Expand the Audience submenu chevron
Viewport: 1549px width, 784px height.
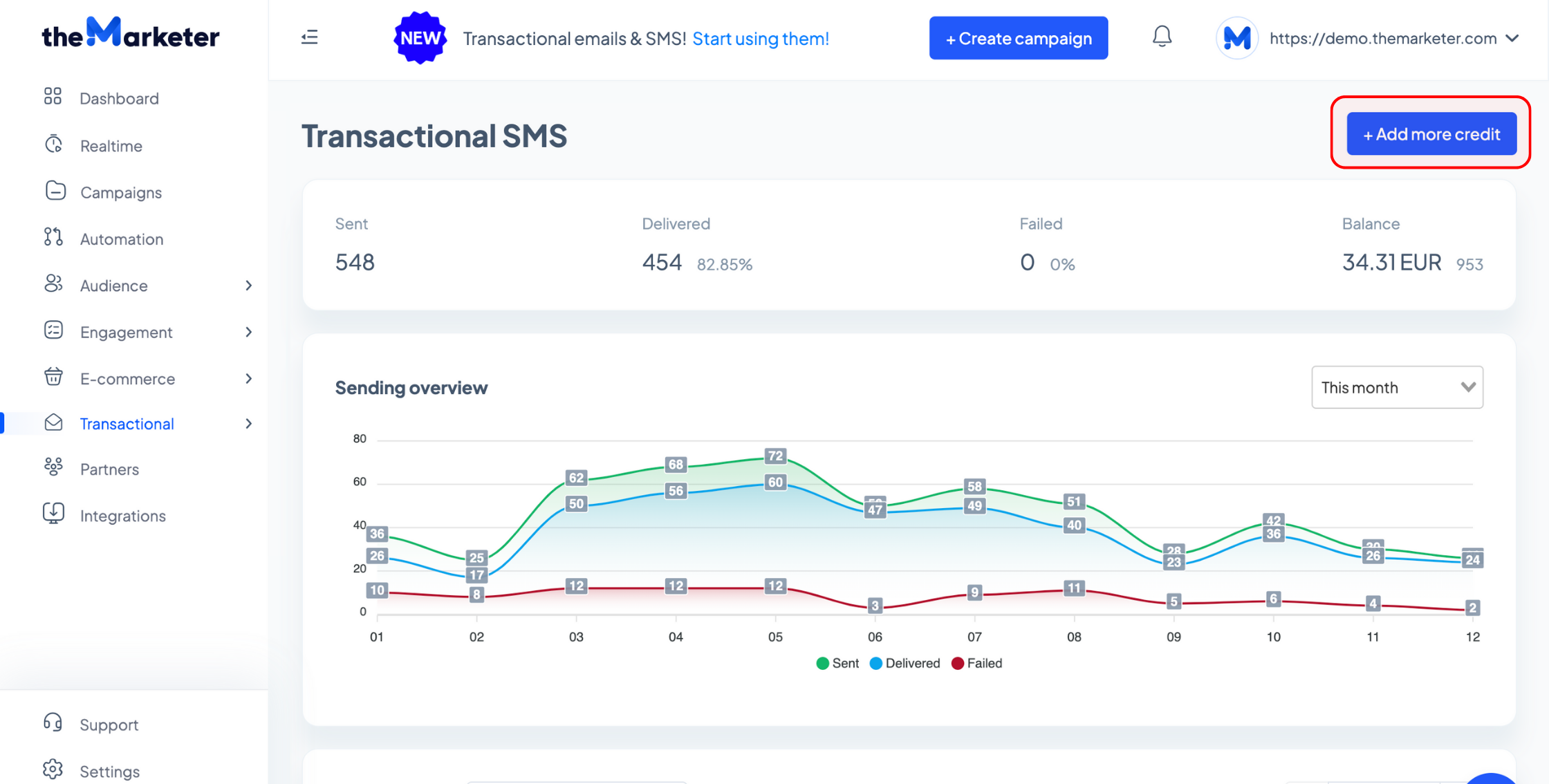click(x=248, y=286)
